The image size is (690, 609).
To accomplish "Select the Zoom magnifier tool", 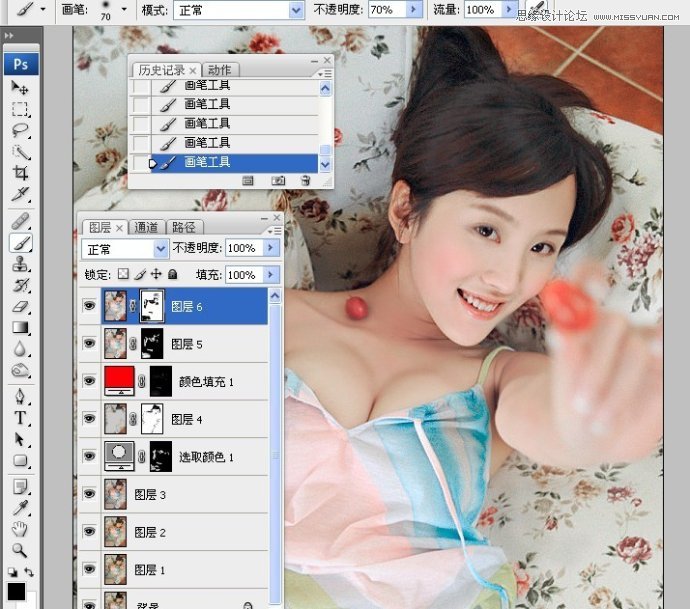I will tap(20, 550).
